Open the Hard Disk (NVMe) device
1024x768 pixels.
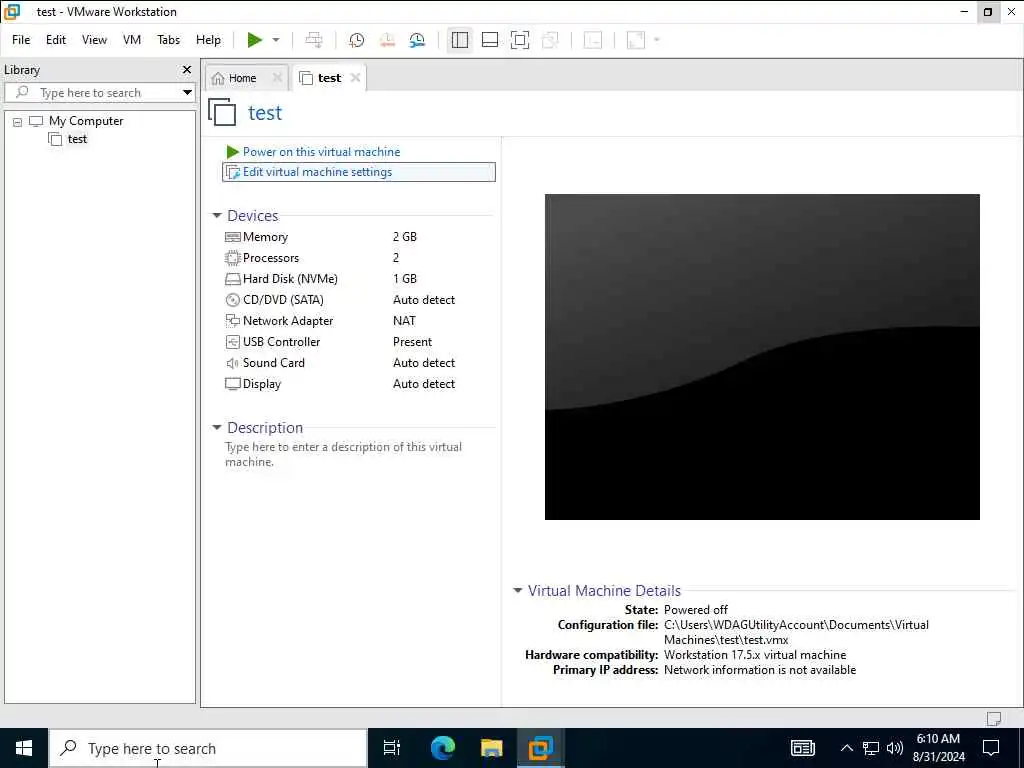(290, 279)
